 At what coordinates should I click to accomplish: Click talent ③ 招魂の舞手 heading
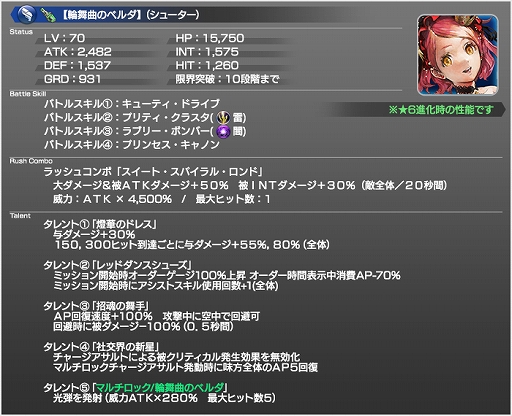tap(96, 306)
